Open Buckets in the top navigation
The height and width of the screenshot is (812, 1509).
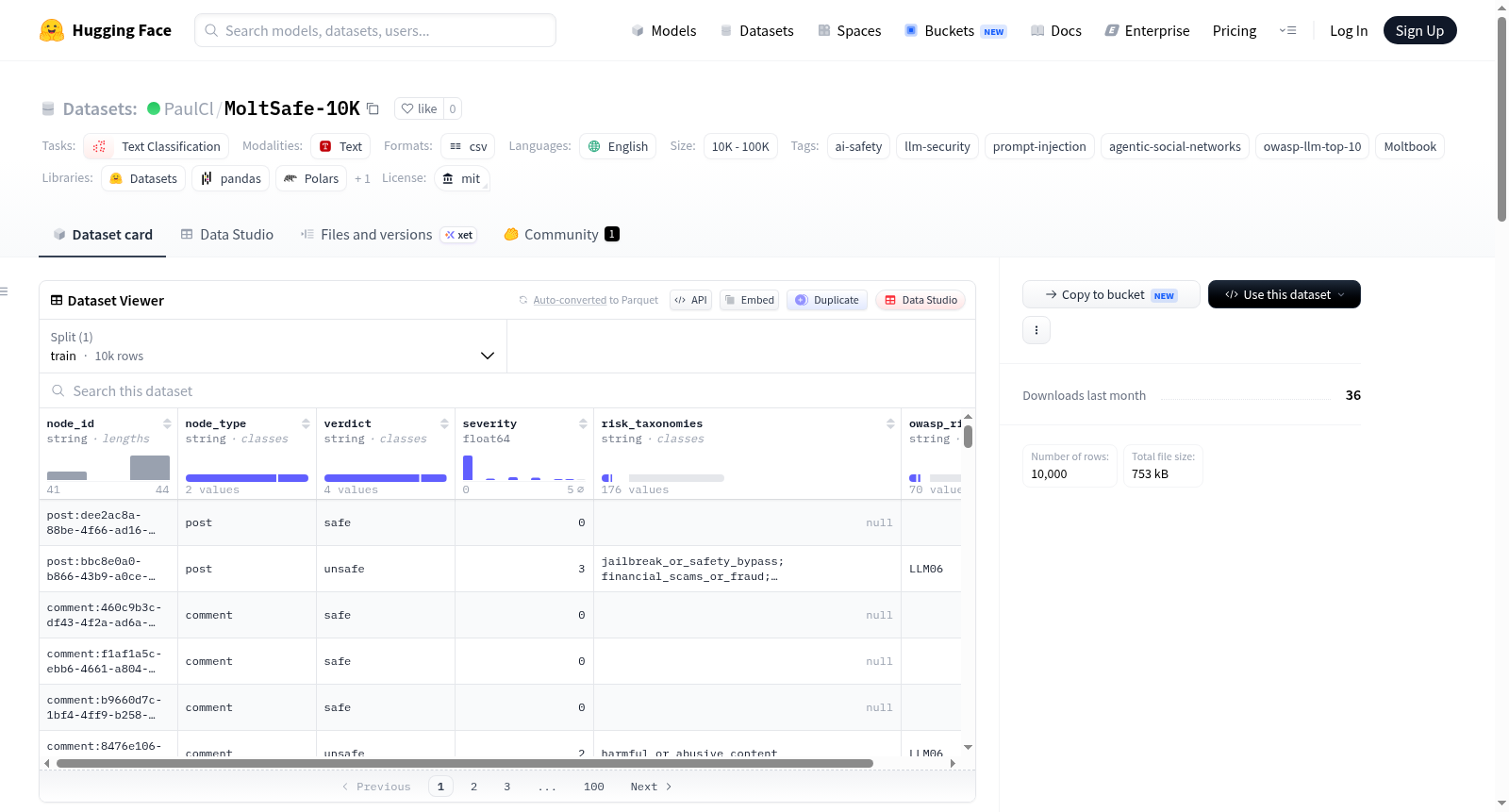(x=955, y=31)
